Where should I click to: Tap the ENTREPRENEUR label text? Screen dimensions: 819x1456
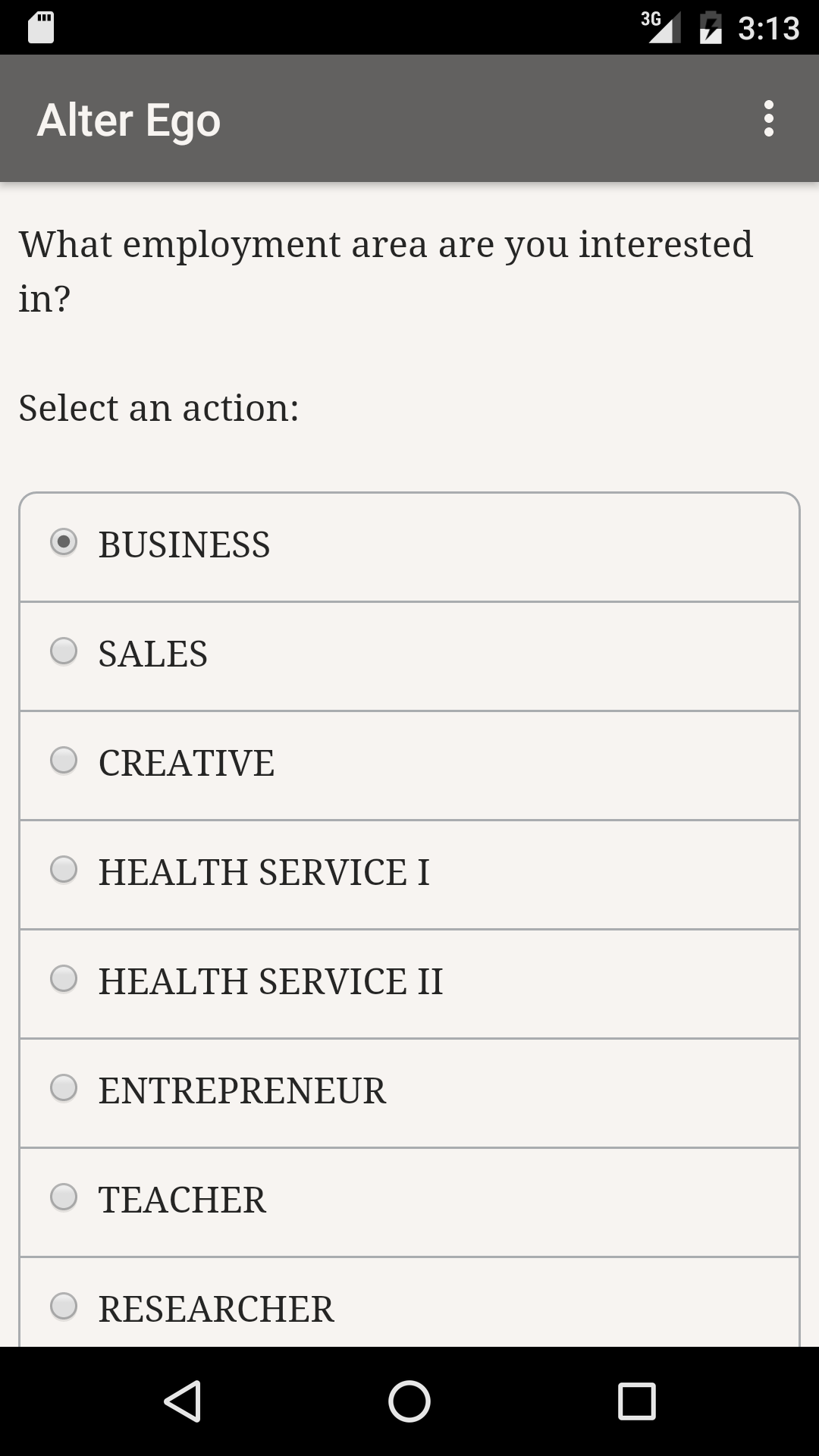[242, 1090]
